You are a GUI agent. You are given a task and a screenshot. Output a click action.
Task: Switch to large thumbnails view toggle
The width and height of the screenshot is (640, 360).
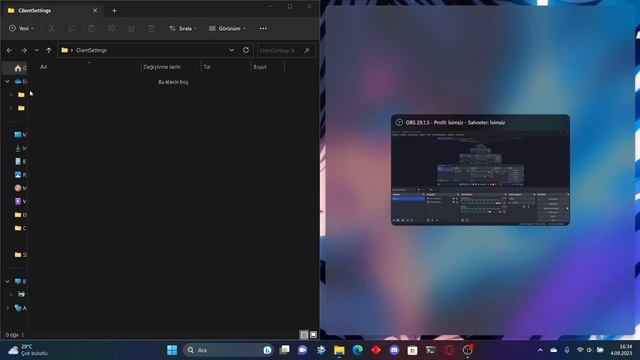pos(313,335)
